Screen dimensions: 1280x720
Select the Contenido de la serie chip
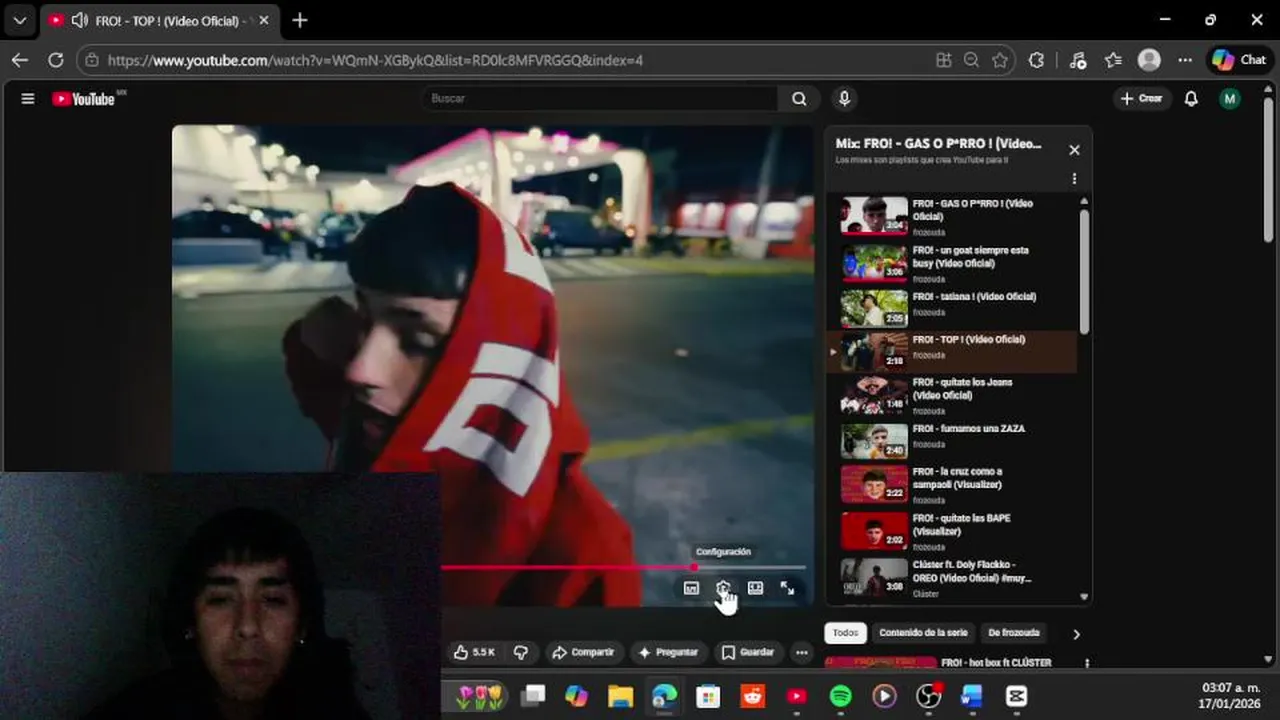(923, 633)
